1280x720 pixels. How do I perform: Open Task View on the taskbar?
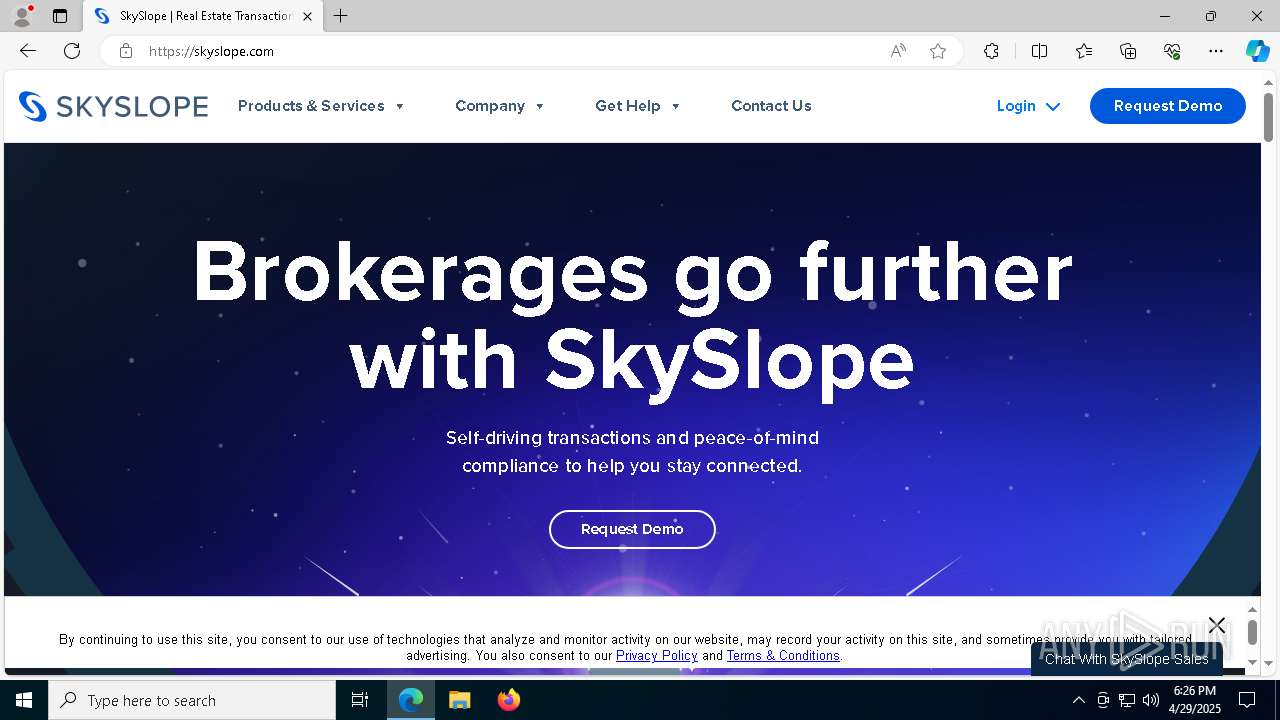coord(360,700)
